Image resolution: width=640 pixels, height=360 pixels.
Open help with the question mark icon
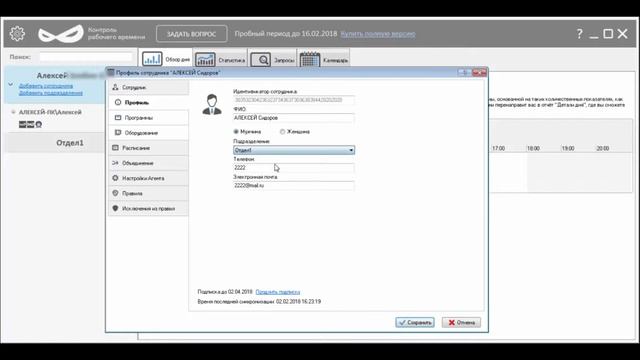click(x=579, y=34)
